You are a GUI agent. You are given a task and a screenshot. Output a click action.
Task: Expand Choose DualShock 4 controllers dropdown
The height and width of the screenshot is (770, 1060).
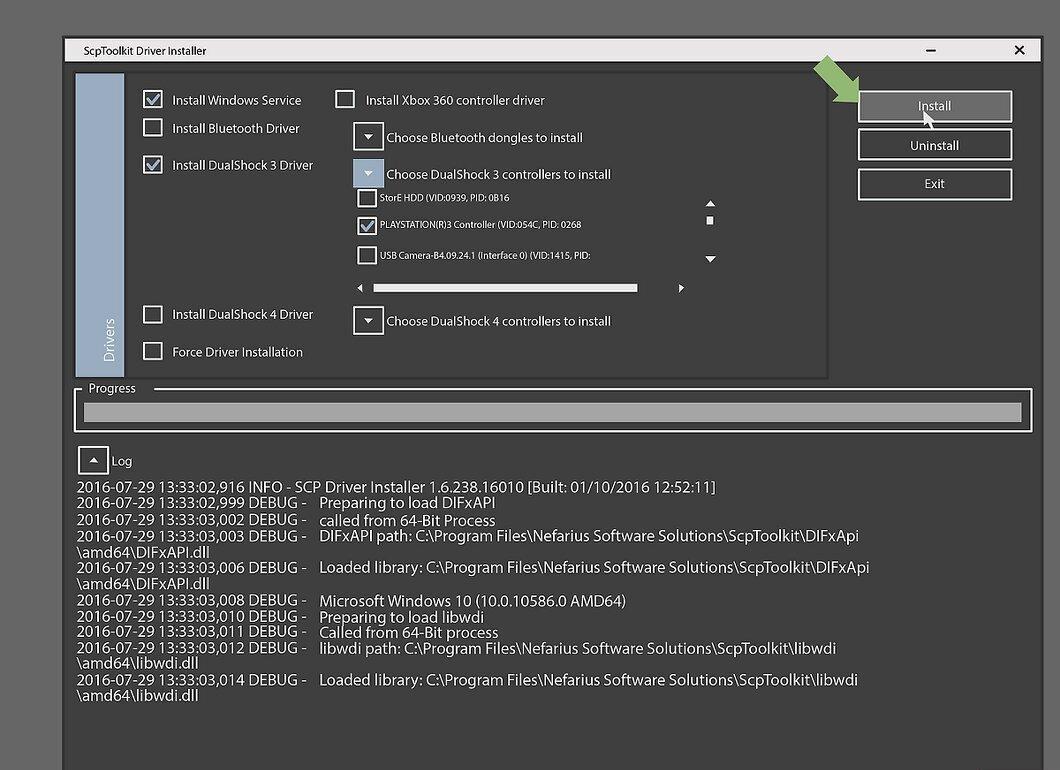(368, 320)
